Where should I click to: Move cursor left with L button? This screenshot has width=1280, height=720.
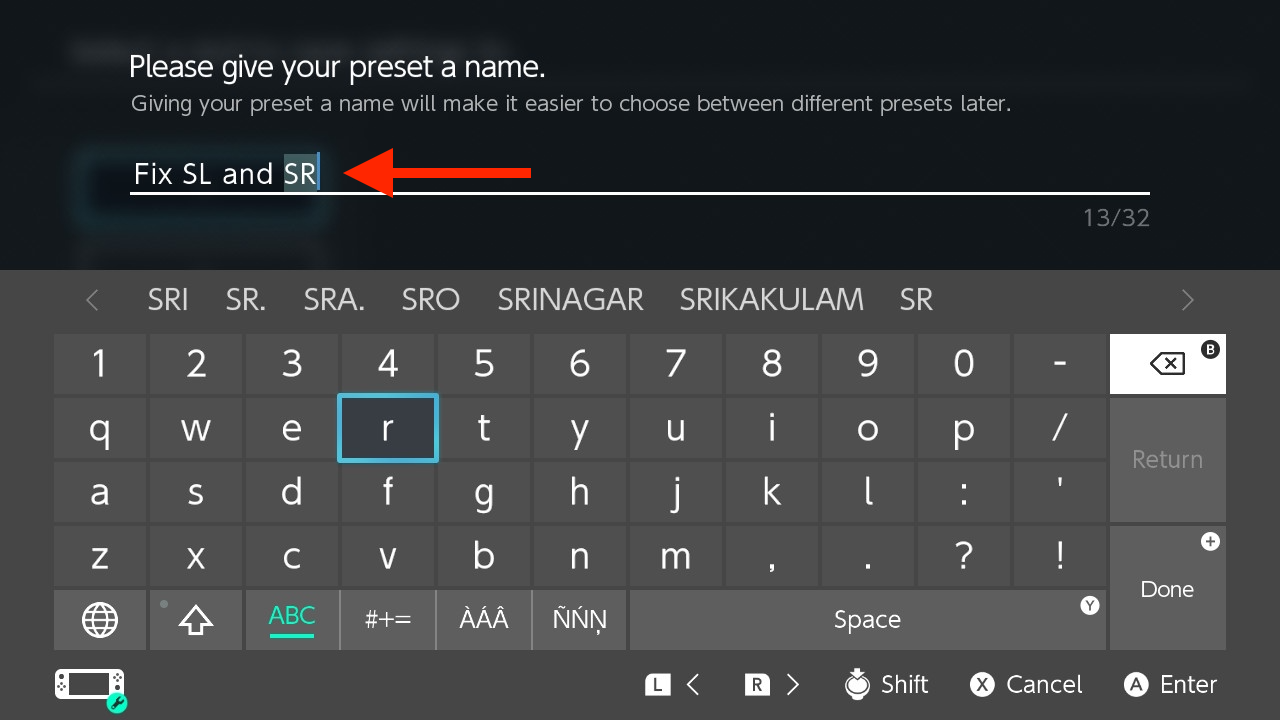(673, 685)
